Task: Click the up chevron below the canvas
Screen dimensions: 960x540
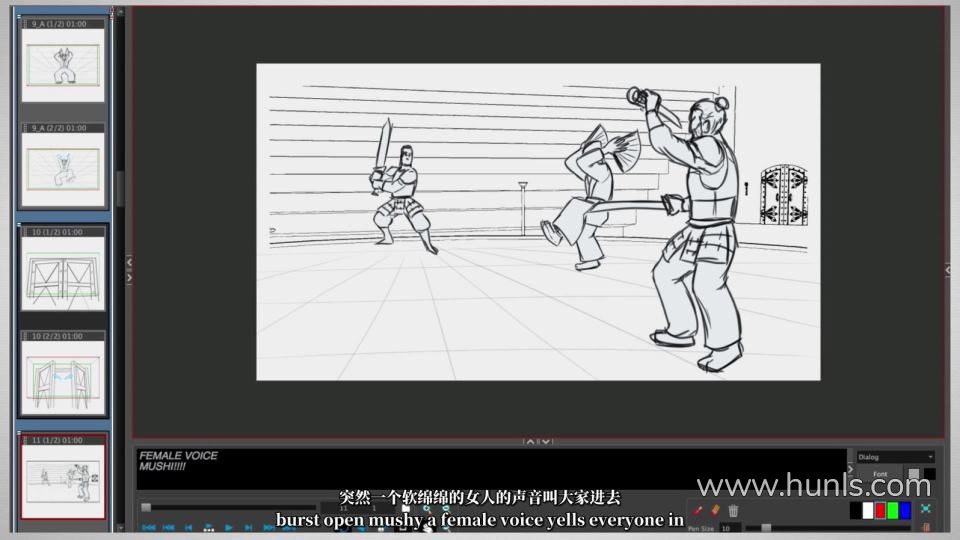Action: pos(531,441)
